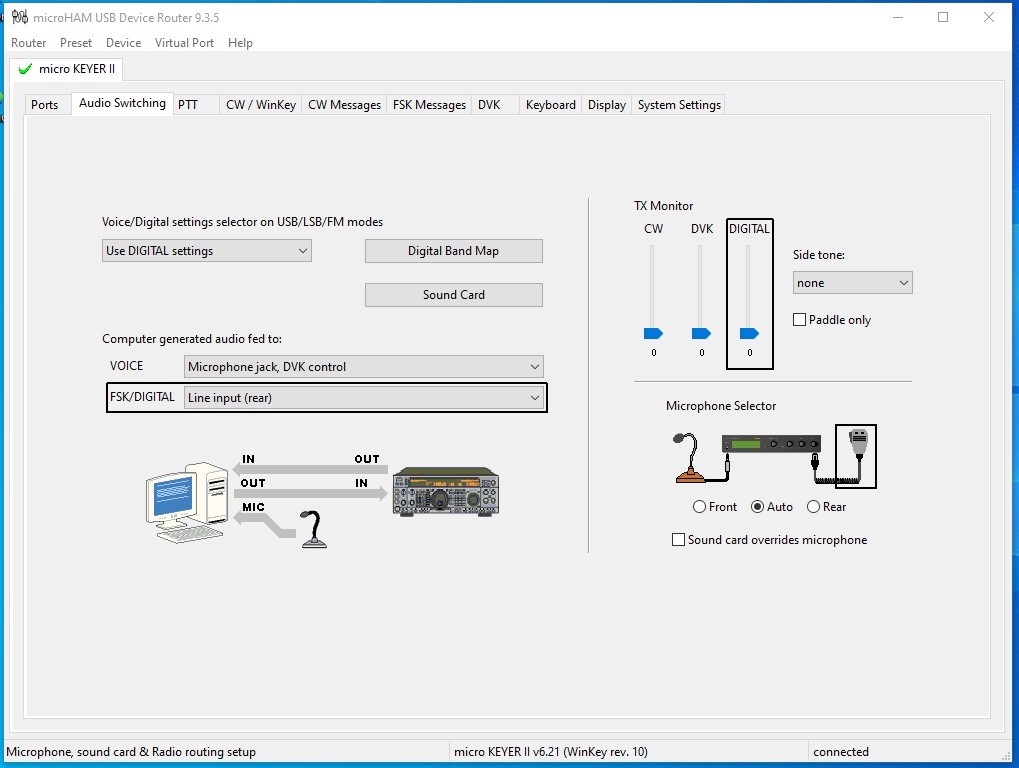Select the front desk microphone picture

pos(689,457)
